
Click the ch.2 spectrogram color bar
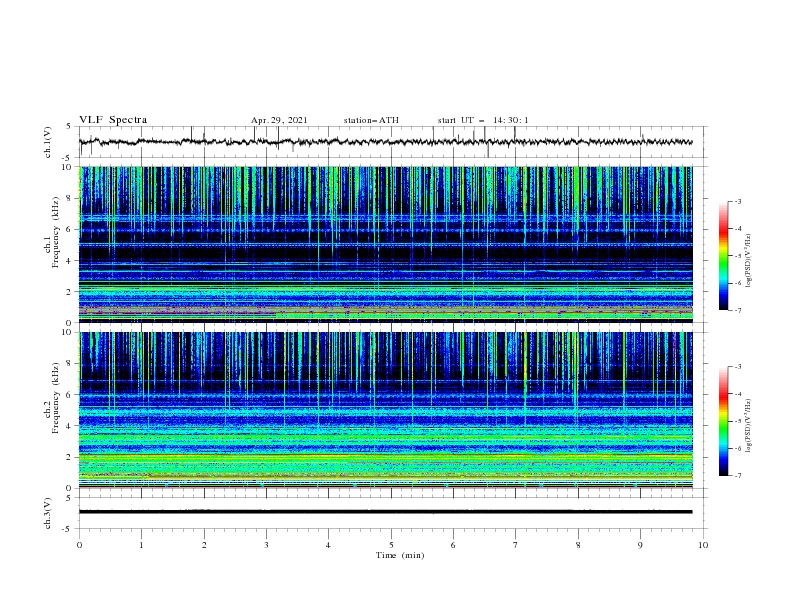click(723, 421)
